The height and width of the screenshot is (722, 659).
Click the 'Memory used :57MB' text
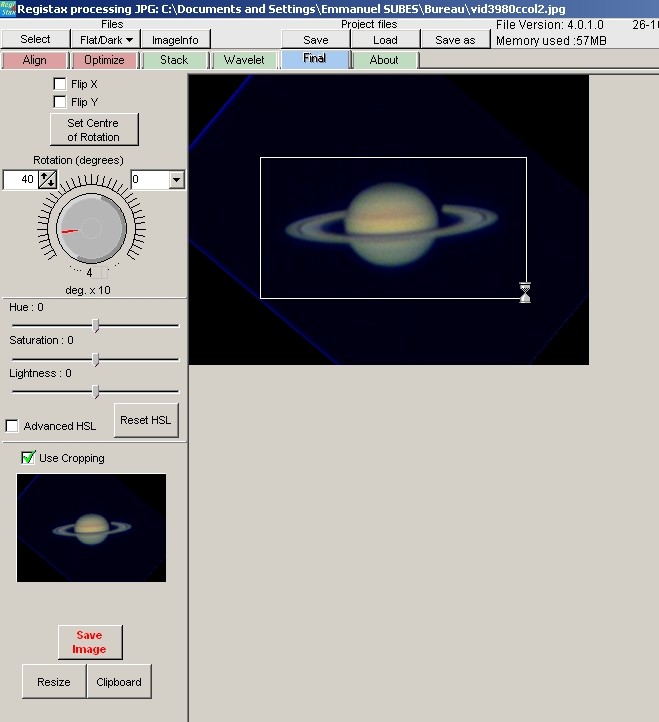(x=551, y=41)
